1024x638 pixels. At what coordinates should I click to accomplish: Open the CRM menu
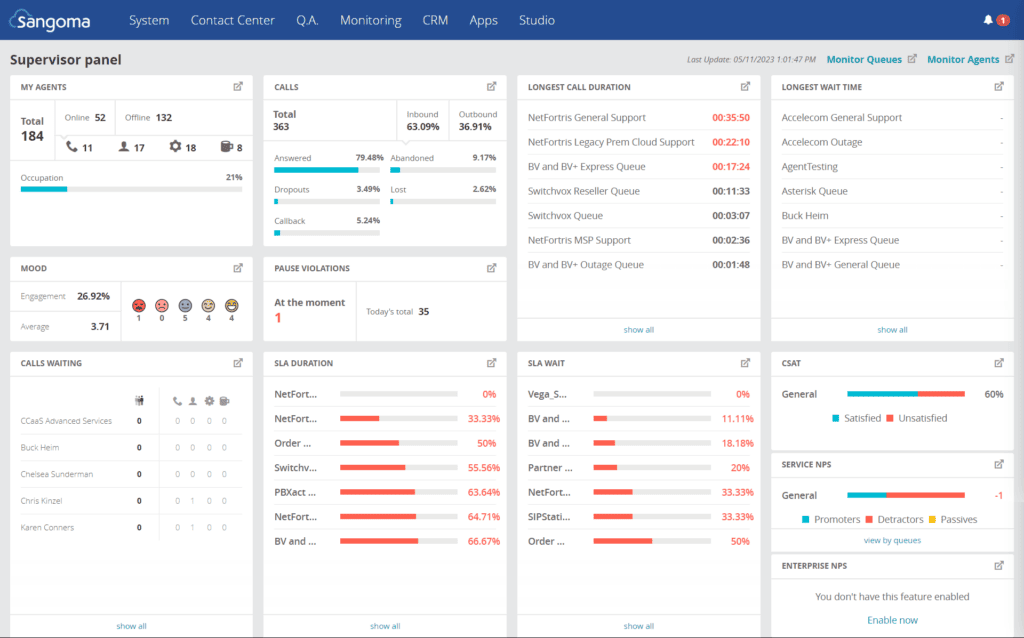[435, 20]
